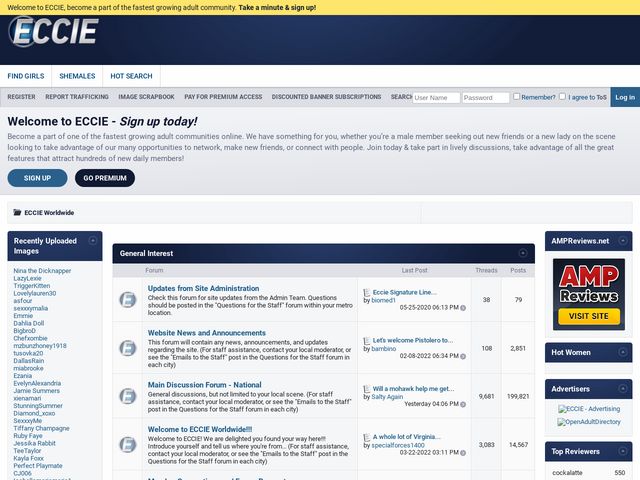Screen dimensions: 640x480
Task: Open last post icon for Will a mohawk
Action: 367,389
